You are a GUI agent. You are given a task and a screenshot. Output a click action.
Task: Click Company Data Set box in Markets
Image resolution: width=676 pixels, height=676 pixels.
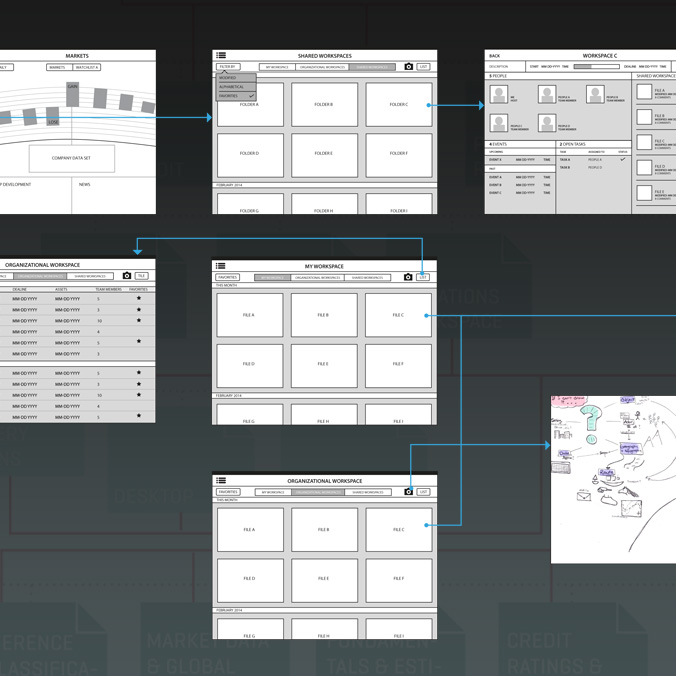(72, 158)
